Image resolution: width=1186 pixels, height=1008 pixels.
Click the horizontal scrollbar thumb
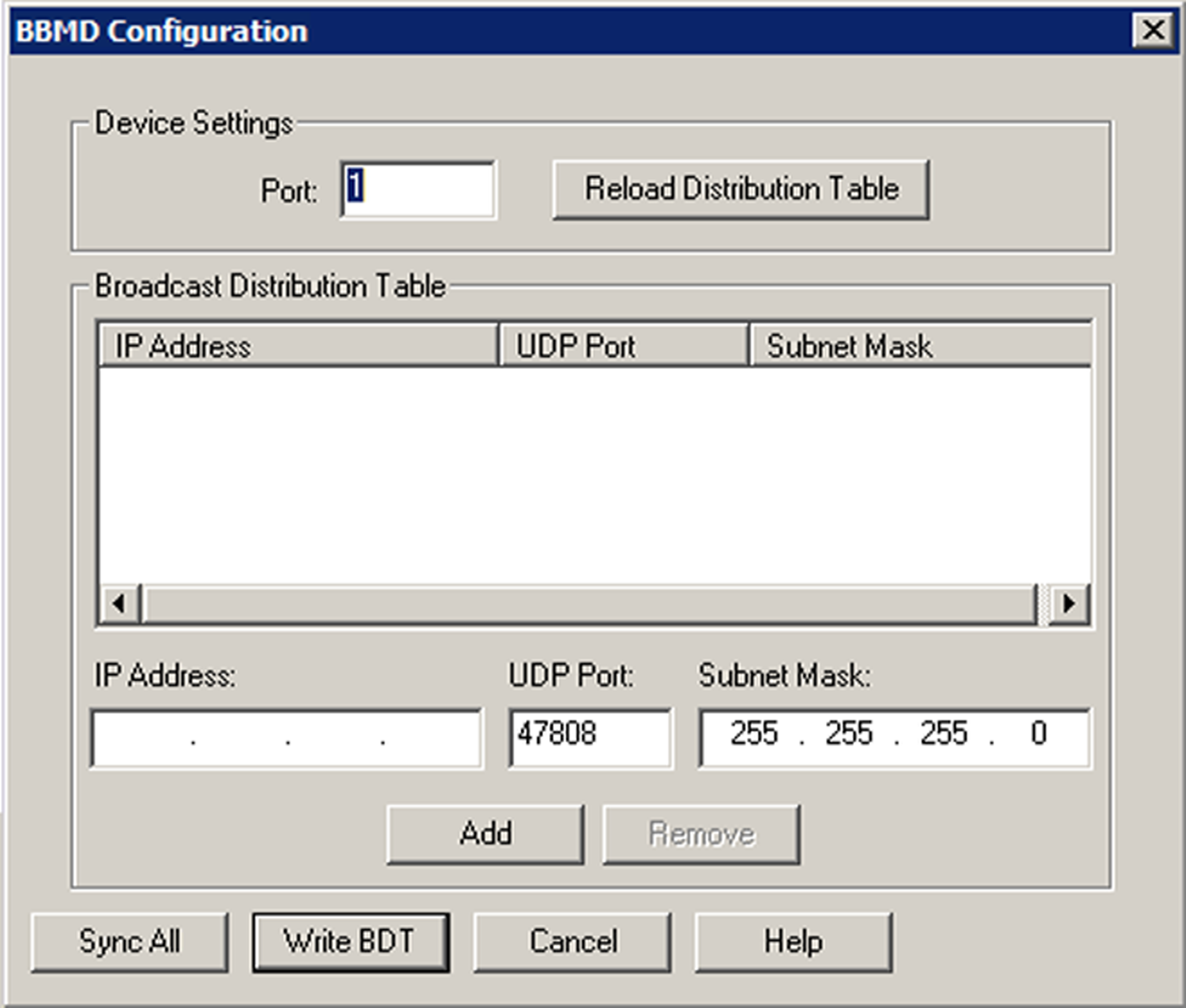tap(589, 603)
